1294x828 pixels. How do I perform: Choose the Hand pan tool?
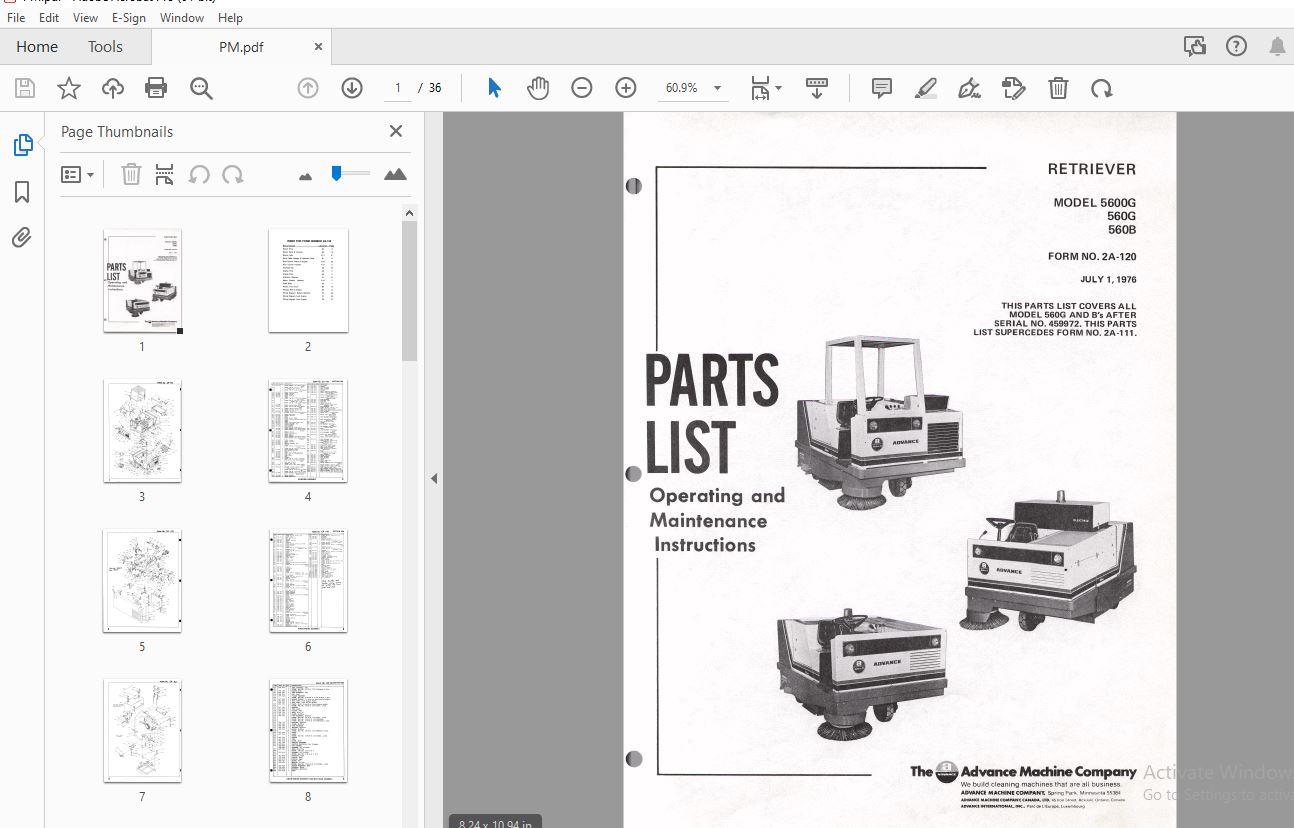click(538, 88)
